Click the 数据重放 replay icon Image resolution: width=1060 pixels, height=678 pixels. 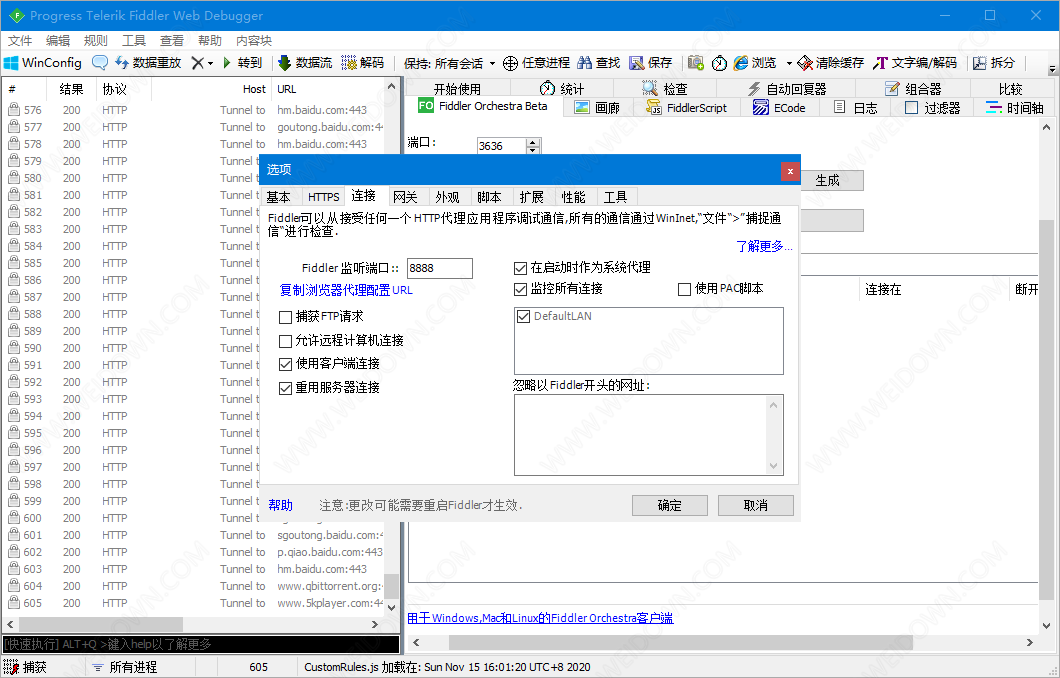pos(122,63)
